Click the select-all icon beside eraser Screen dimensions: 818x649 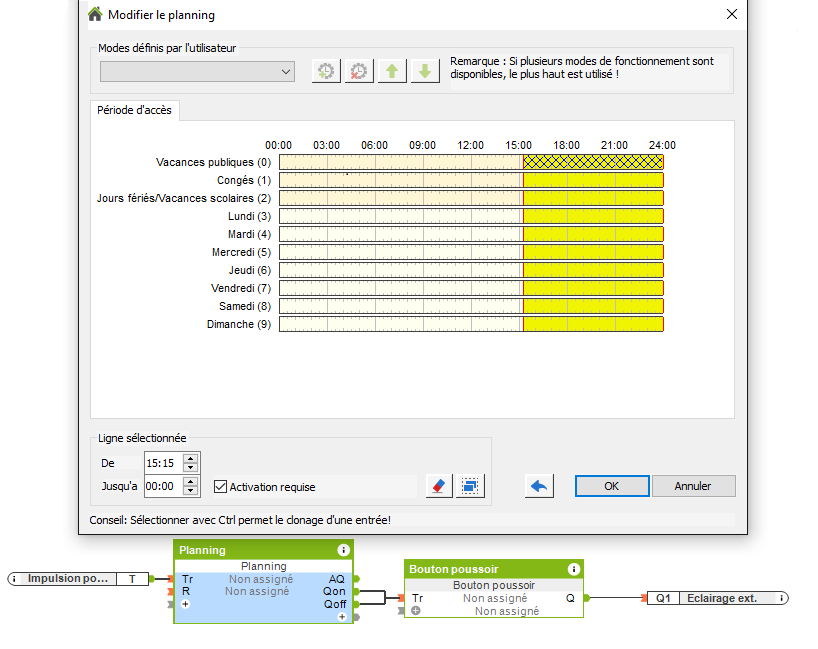coord(471,486)
